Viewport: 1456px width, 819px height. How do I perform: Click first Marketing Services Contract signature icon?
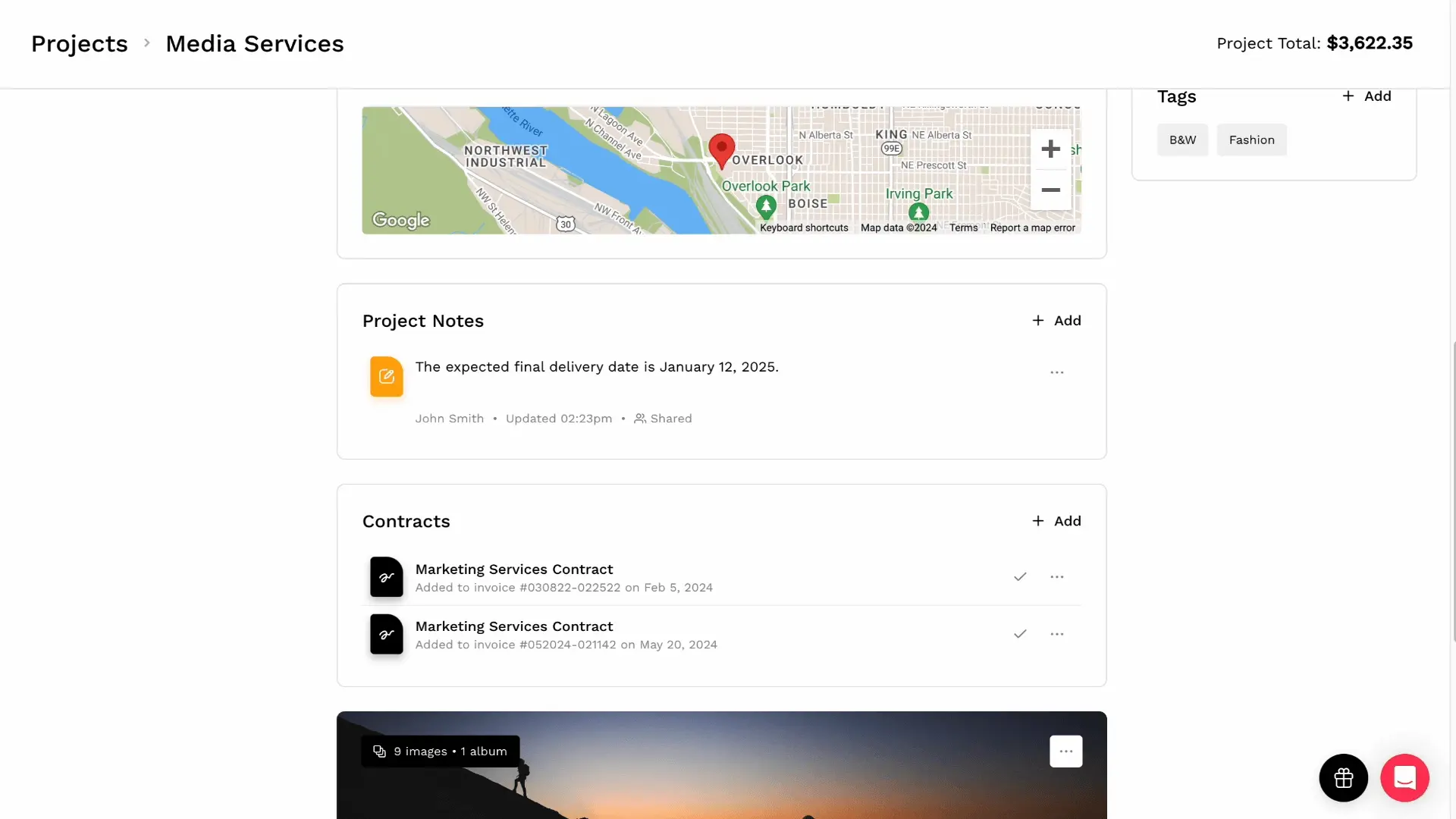(x=386, y=577)
